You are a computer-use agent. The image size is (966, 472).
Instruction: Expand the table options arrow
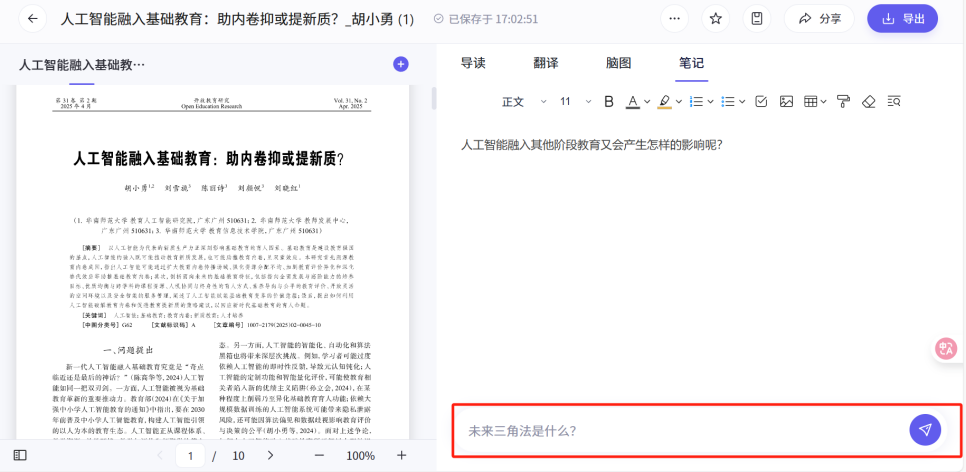(823, 102)
